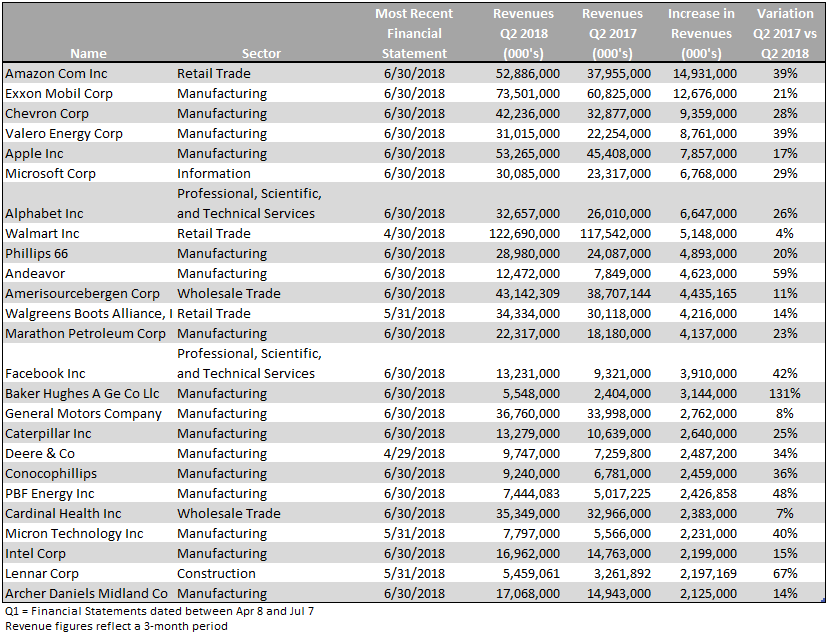Click the 48% variation cell
The height and width of the screenshot is (635, 829).
[785, 494]
